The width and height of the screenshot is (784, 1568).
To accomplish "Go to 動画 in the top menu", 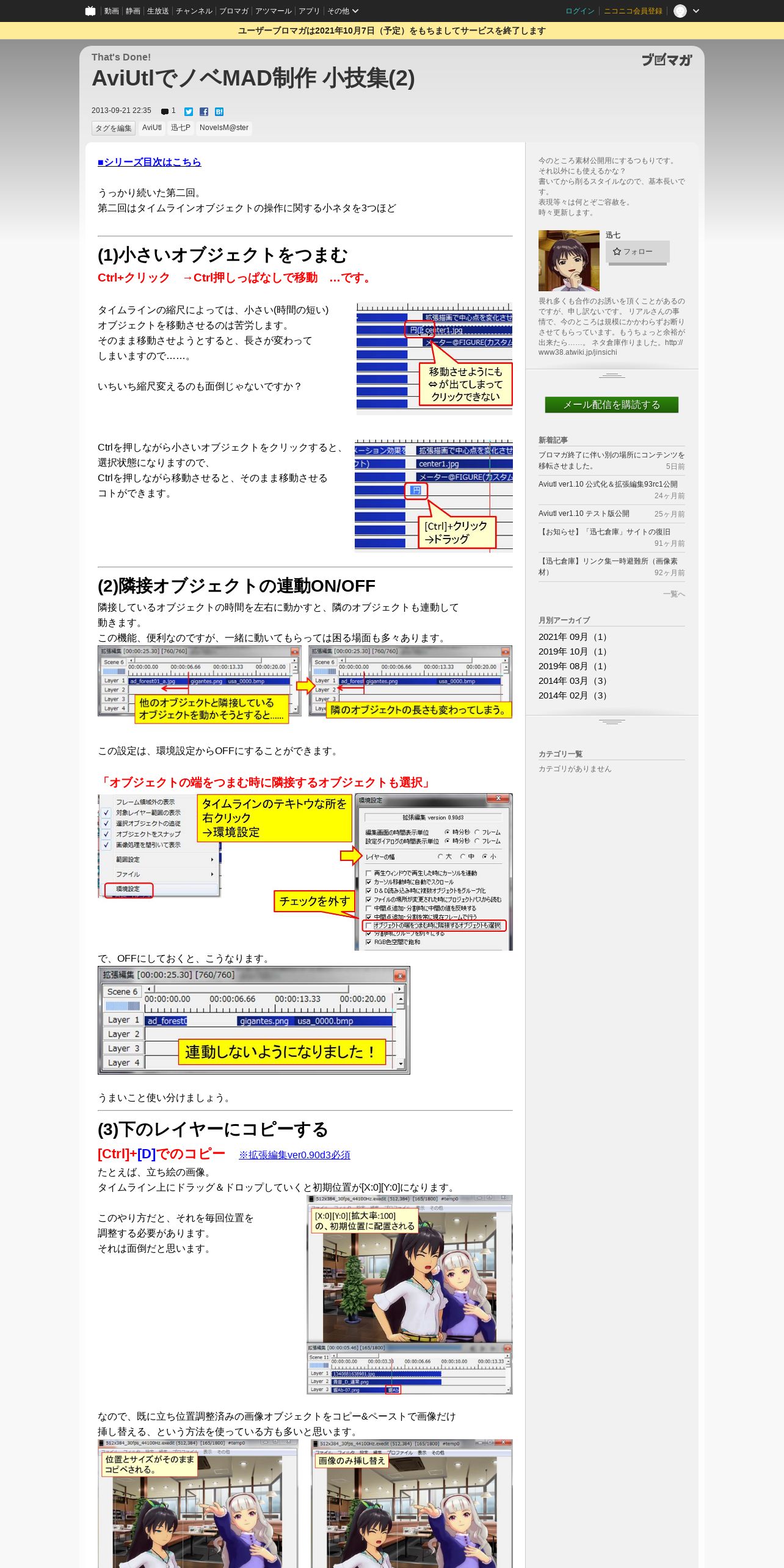I will [111, 11].
